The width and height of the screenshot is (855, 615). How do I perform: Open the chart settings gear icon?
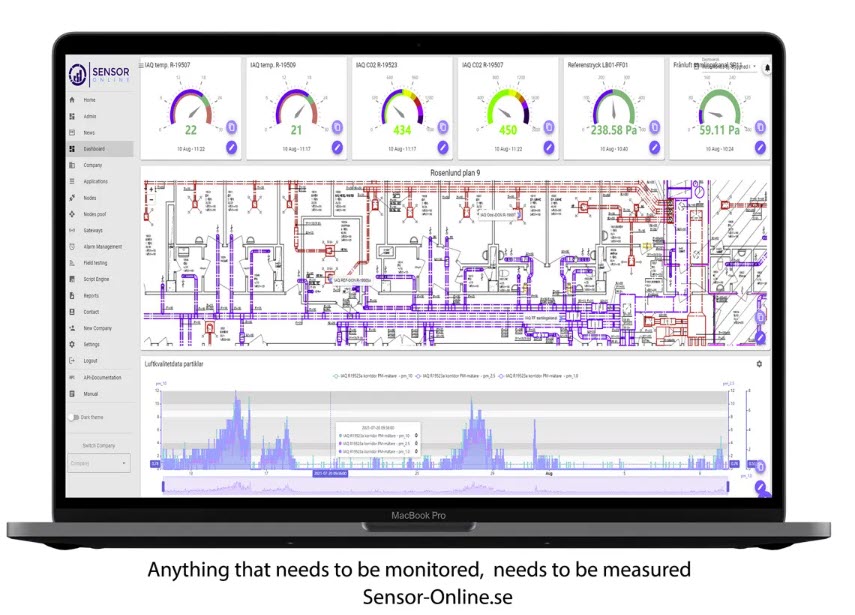click(759, 364)
